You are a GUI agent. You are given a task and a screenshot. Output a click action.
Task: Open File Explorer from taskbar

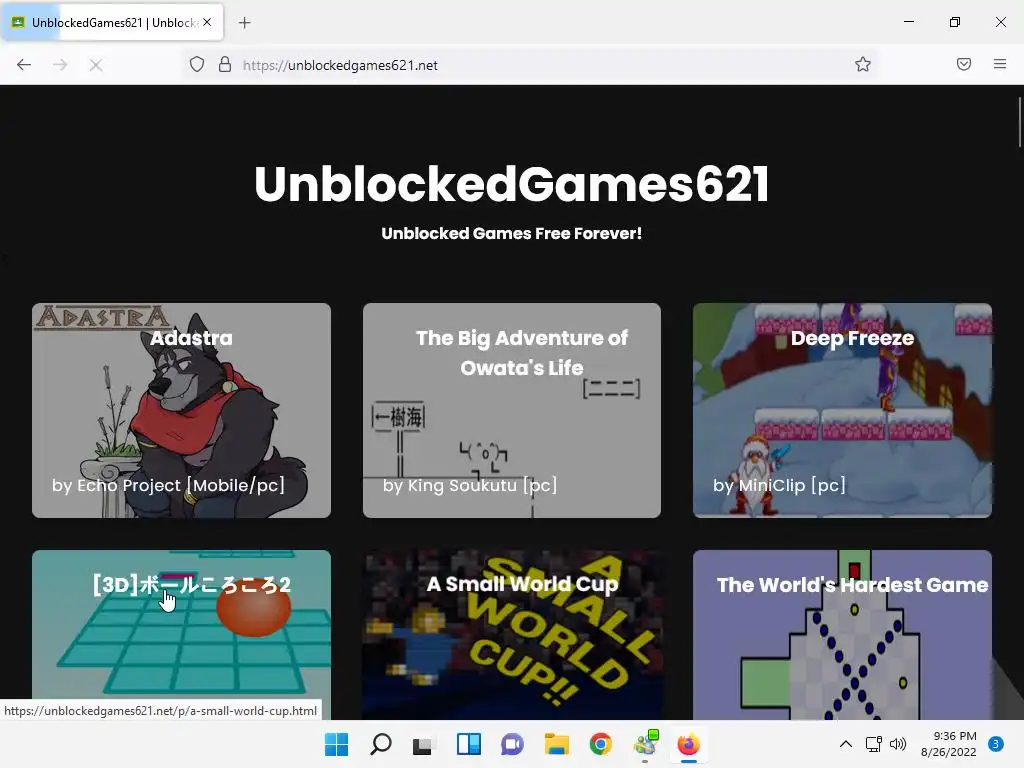click(x=556, y=744)
